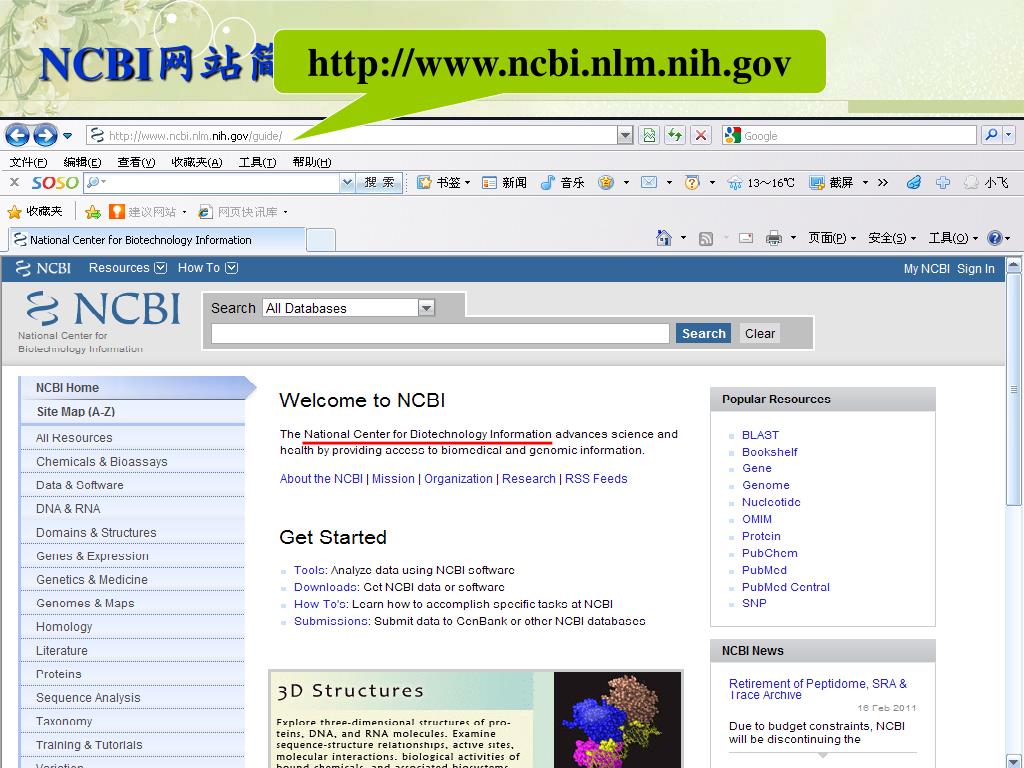Image resolution: width=1024 pixels, height=768 pixels.
Task: Click the Refresh page icon
Action: [x=675, y=135]
